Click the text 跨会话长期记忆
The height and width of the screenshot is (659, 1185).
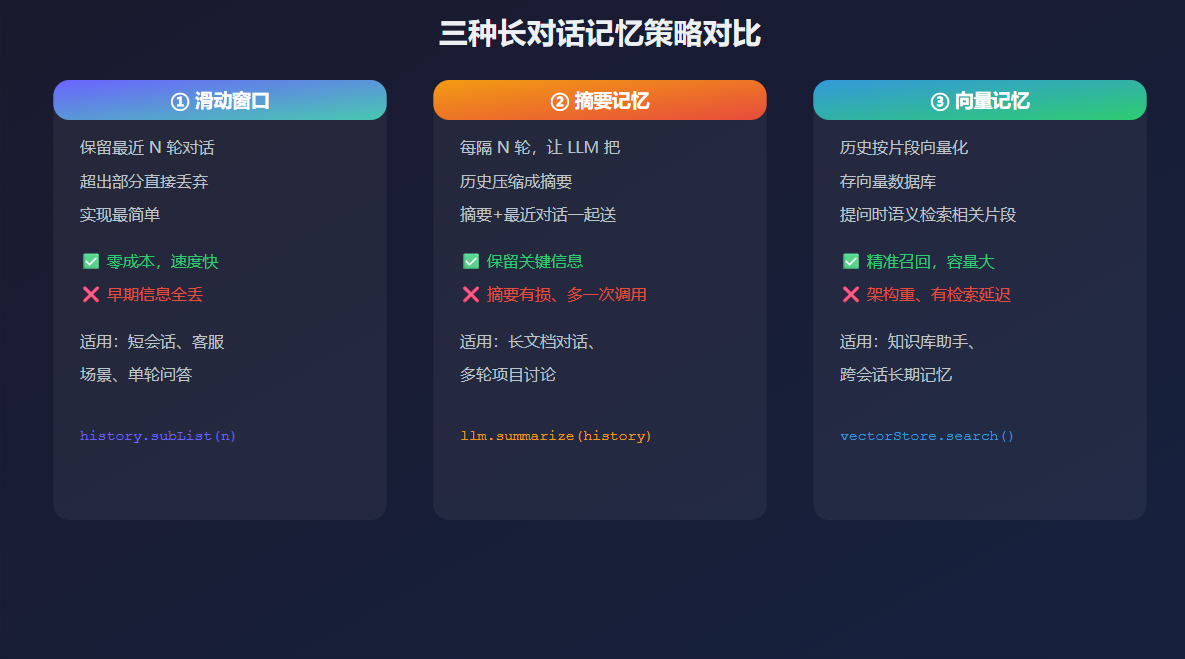pos(896,375)
